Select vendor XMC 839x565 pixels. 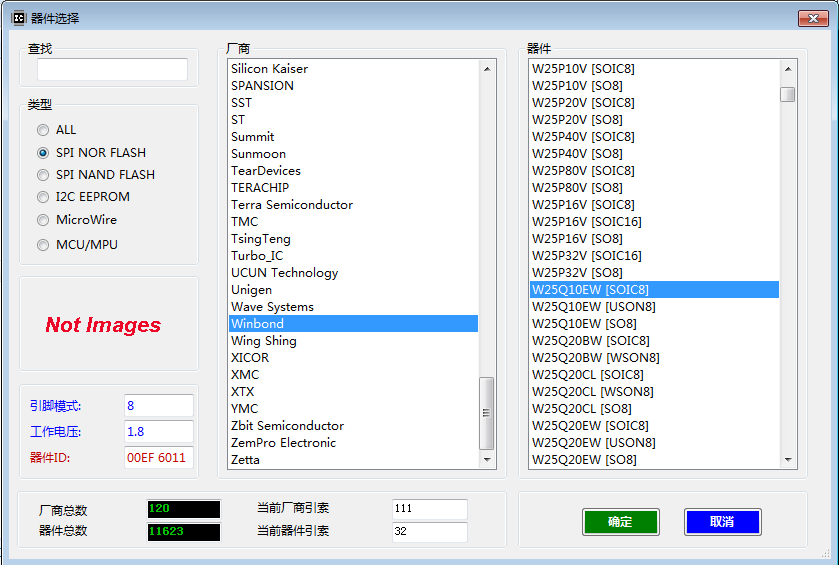point(353,375)
